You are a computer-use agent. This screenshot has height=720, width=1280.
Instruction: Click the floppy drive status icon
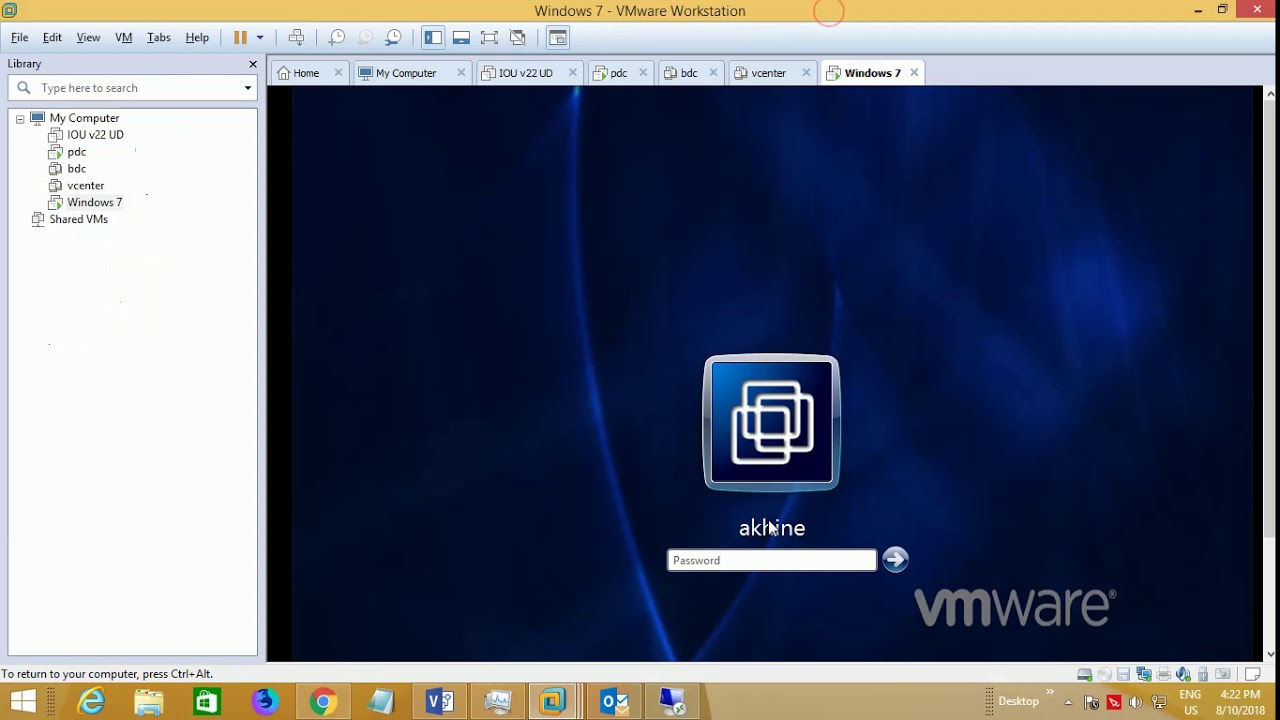pos(1124,674)
